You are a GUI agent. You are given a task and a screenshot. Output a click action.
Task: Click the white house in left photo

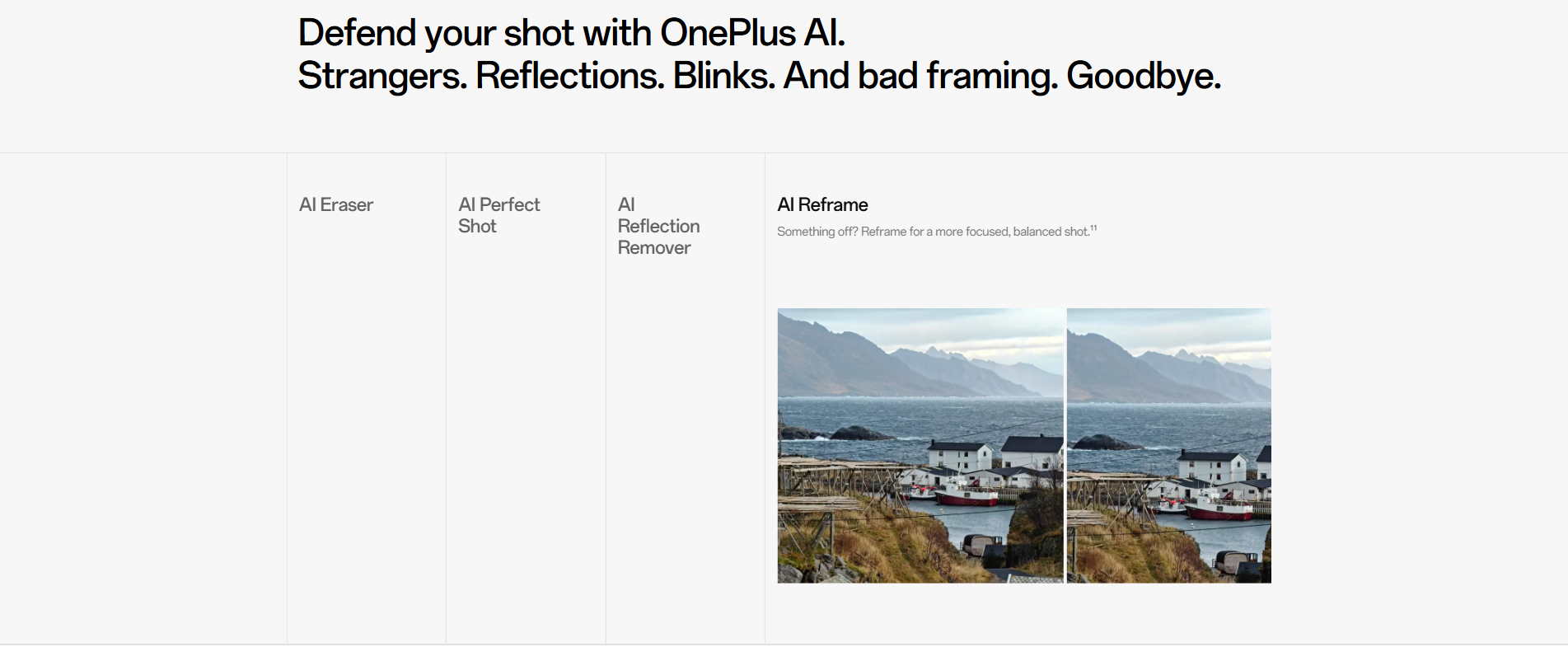click(960, 456)
